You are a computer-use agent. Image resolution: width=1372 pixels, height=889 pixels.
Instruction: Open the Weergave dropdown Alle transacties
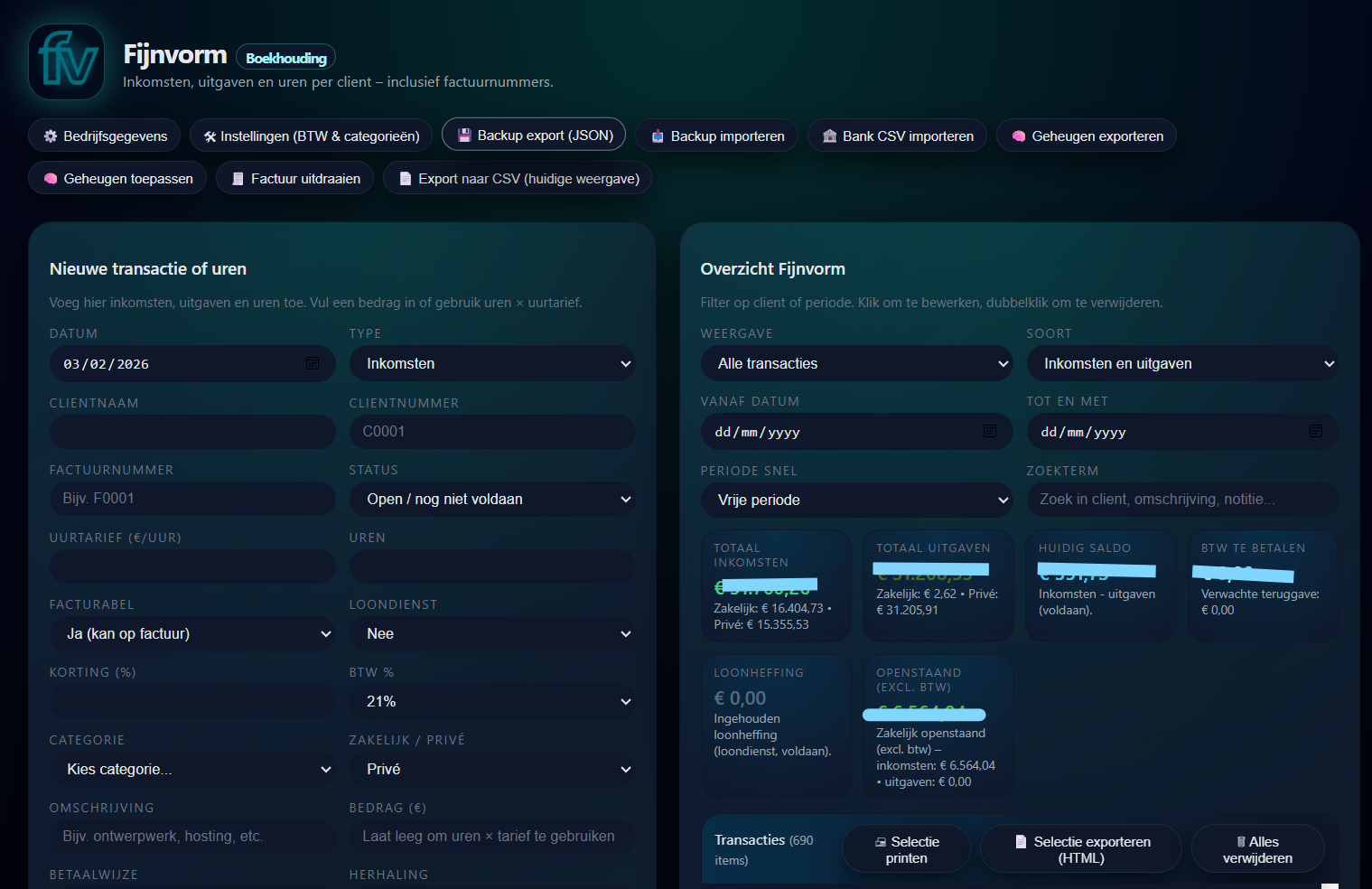click(x=857, y=363)
